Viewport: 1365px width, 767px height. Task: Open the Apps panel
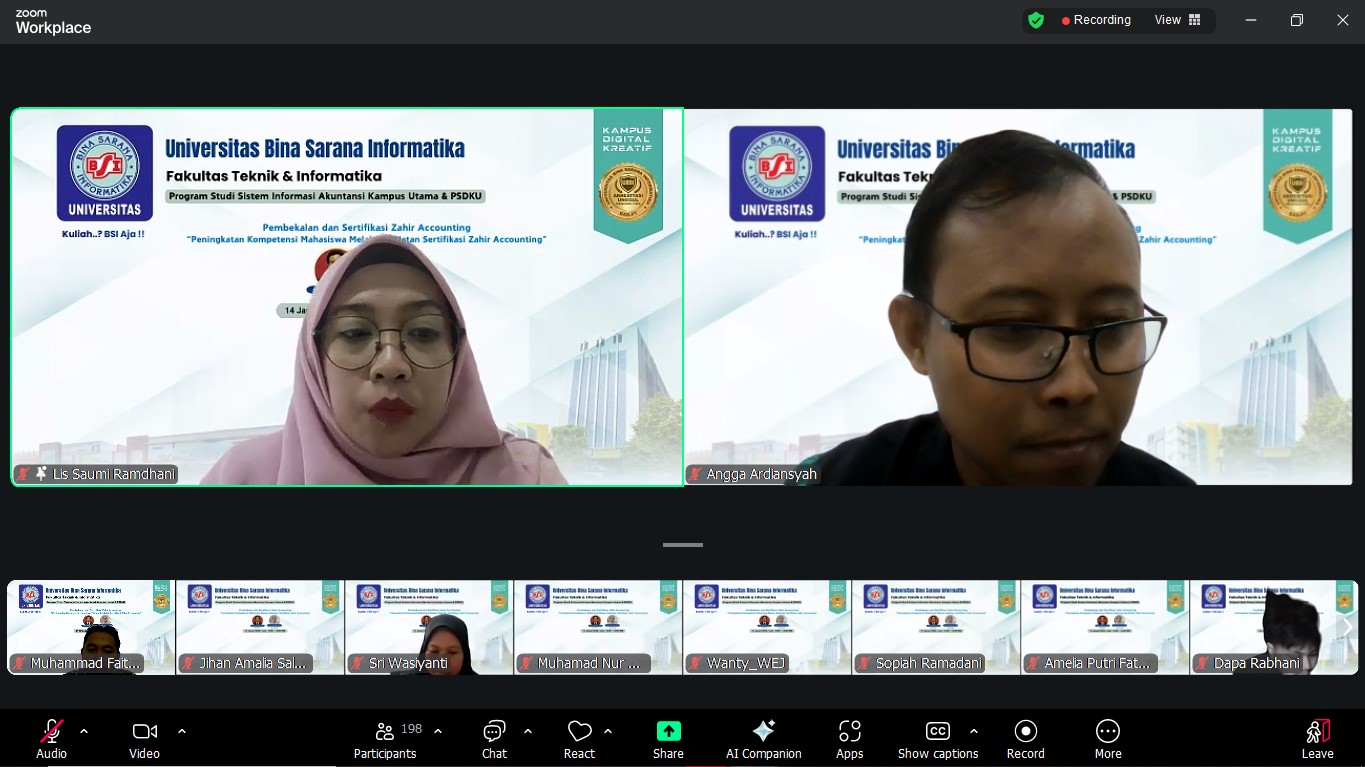coord(849,738)
